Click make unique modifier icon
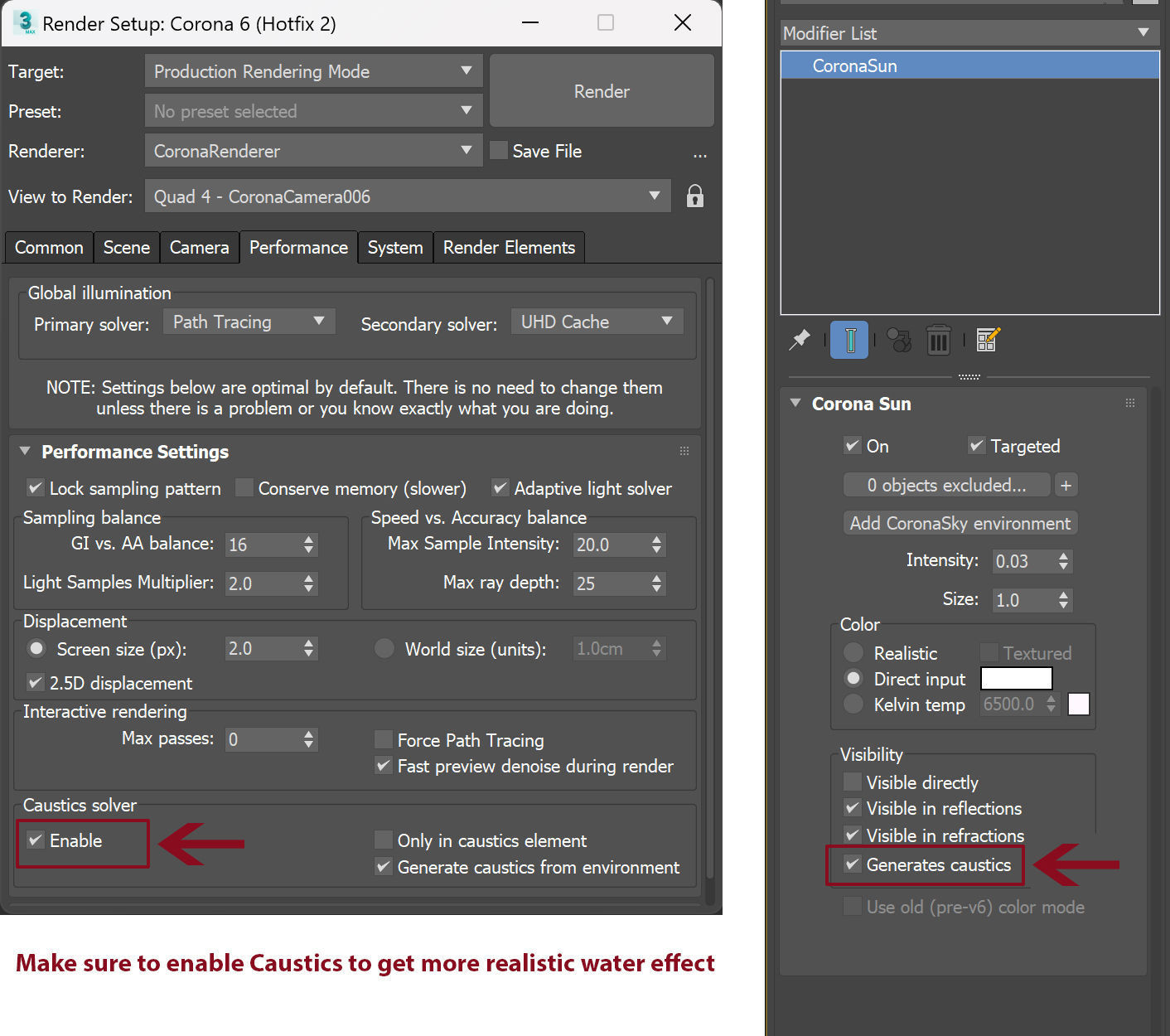Image resolution: width=1170 pixels, height=1036 pixels. tap(899, 340)
